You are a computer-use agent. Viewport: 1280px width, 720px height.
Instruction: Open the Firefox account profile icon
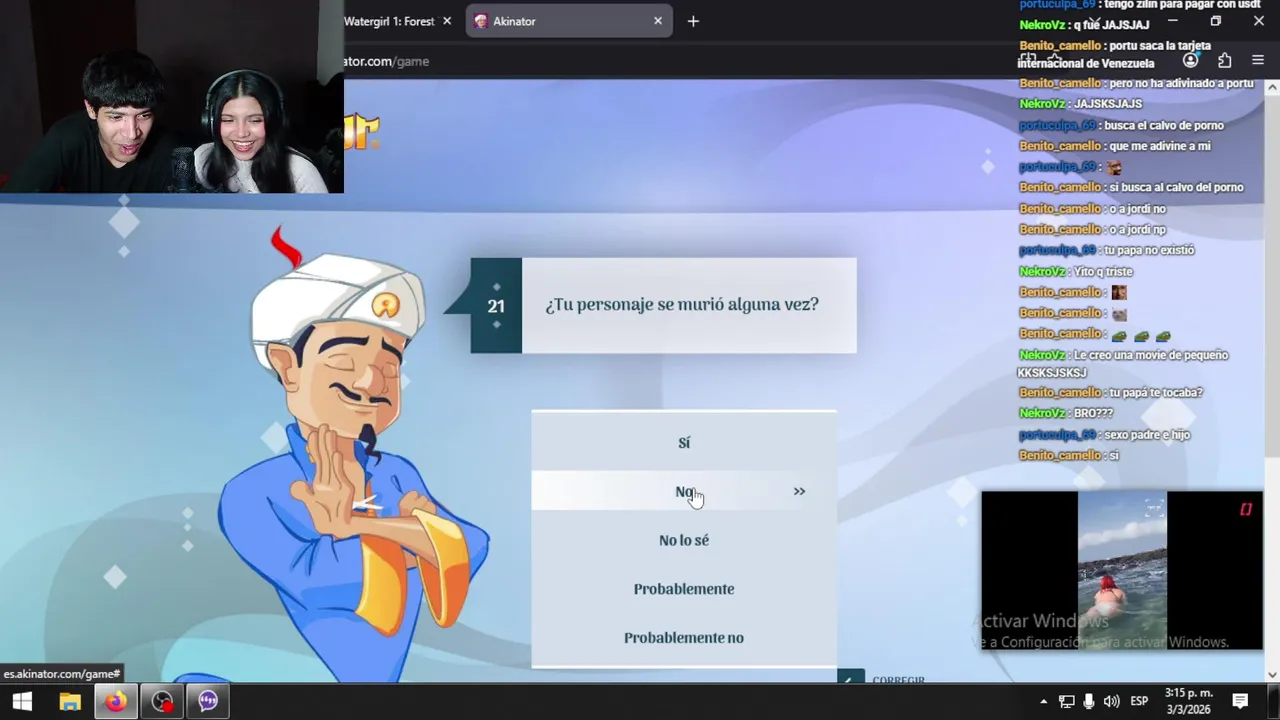click(x=1190, y=61)
